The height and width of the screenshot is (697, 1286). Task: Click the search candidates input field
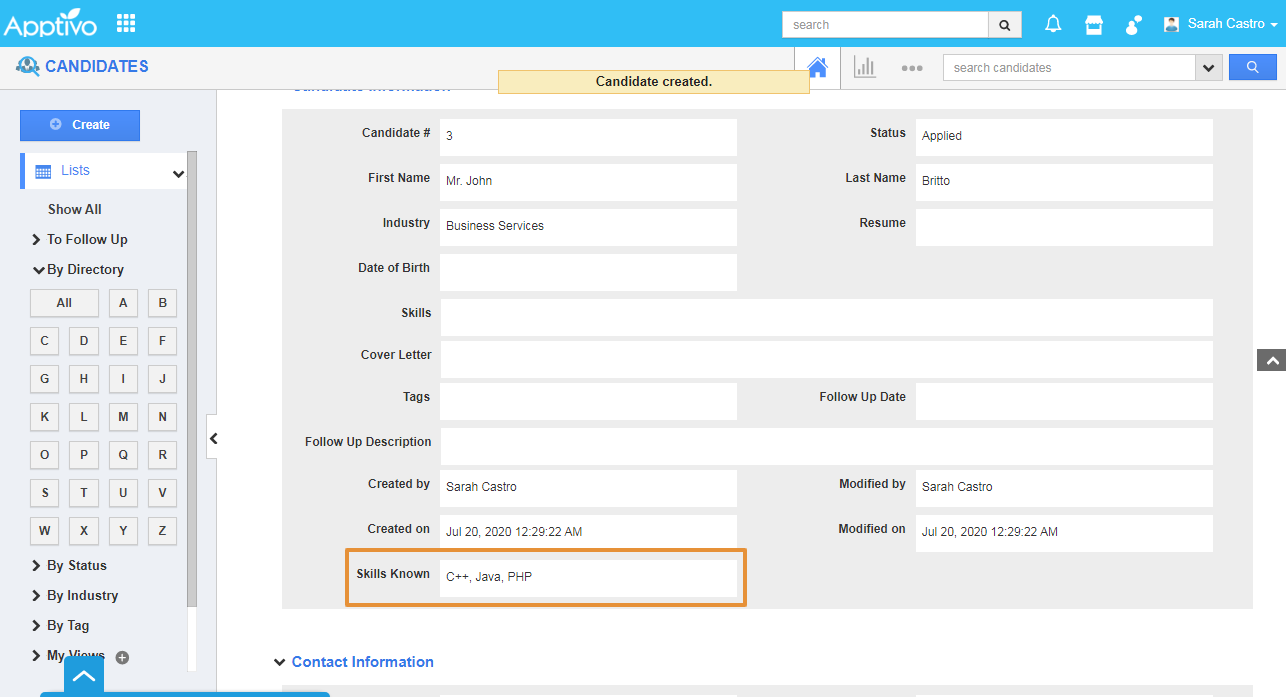(x=1068, y=68)
